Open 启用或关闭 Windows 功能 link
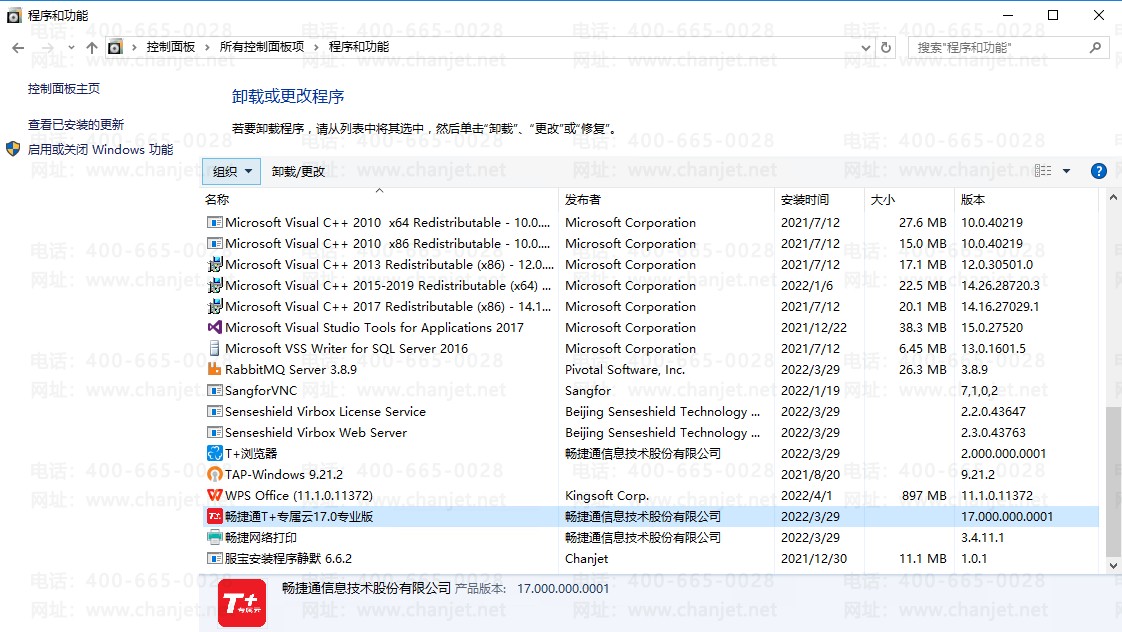The height and width of the screenshot is (632, 1122). click(100, 150)
